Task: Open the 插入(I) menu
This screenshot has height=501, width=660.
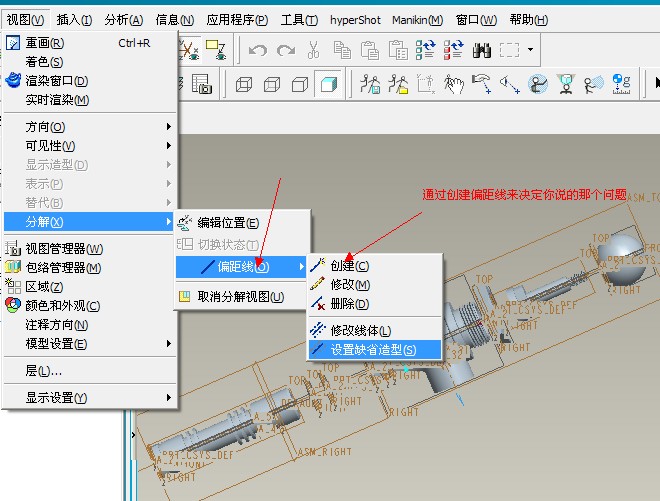Action: (75, 20)
